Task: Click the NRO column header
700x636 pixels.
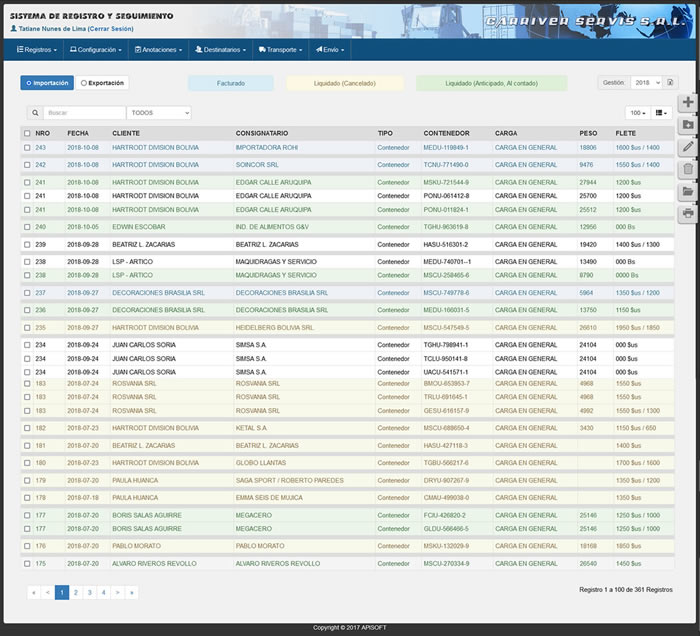Action: coord(42,133)
